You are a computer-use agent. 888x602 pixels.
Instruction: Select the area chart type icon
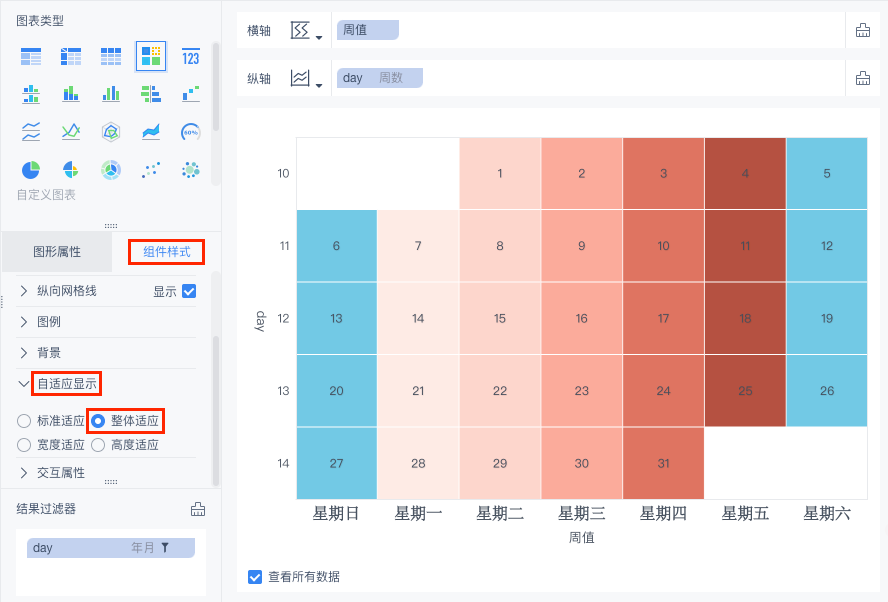(x=151, y=132)
